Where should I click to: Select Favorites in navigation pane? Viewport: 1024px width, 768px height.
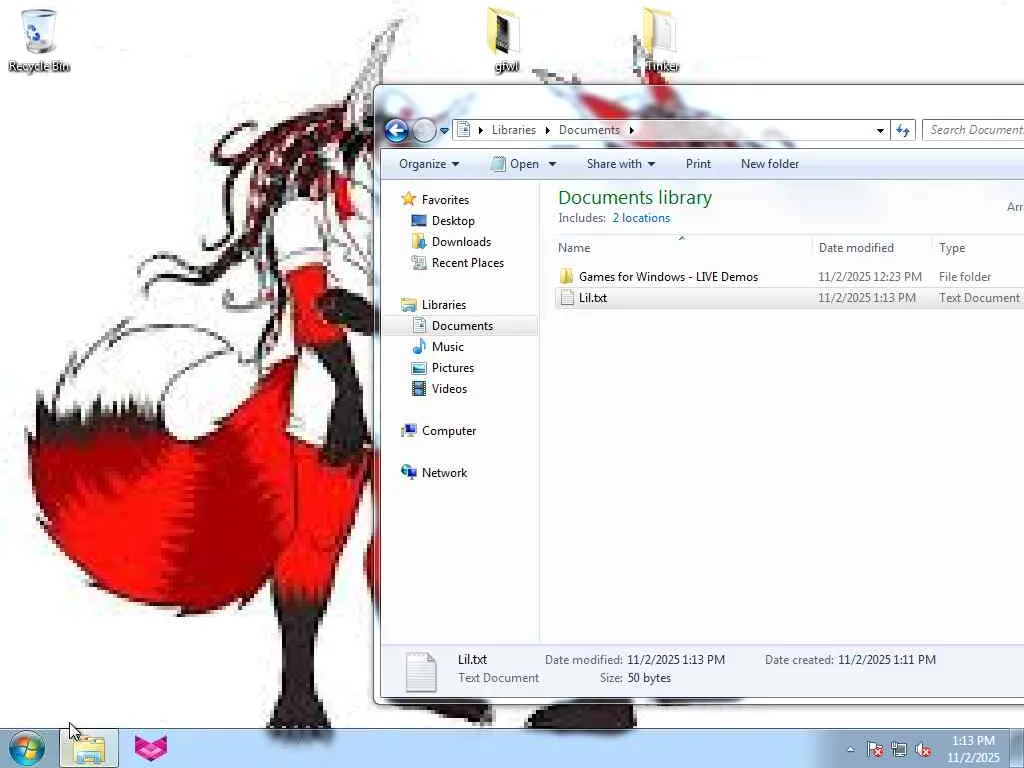pyautogui.click(x=445, y=200)
